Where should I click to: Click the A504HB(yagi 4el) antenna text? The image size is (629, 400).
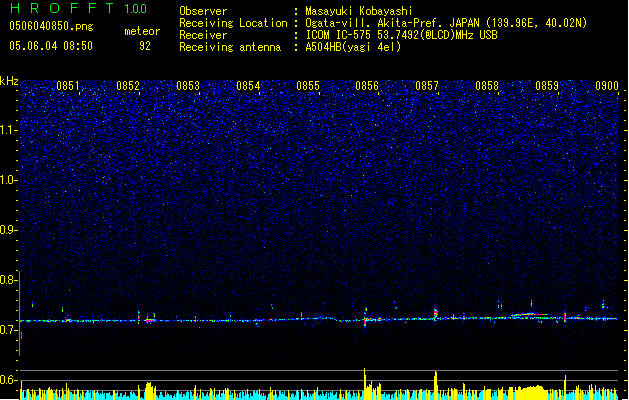pos(353,47)
